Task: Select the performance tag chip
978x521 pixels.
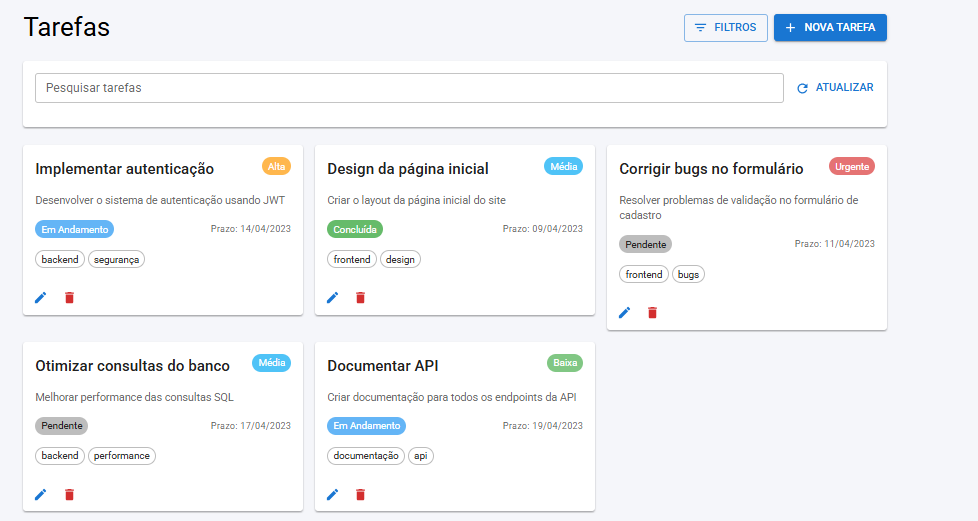Action: click(x=122, y=456)
